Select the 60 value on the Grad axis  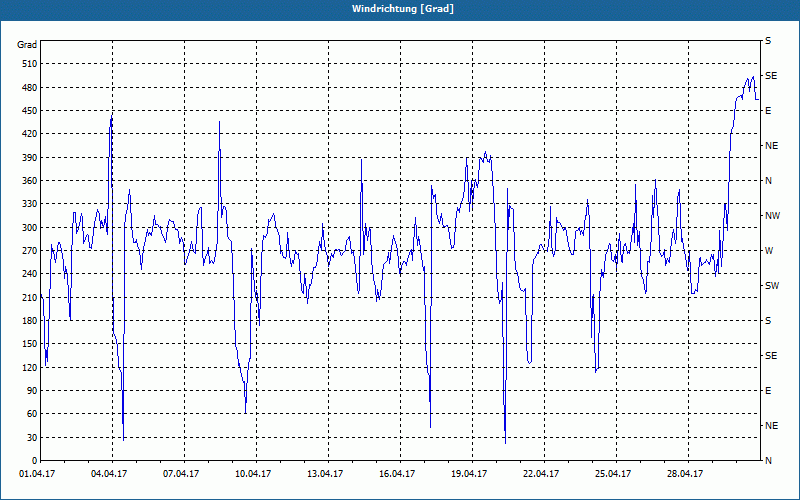32,414
